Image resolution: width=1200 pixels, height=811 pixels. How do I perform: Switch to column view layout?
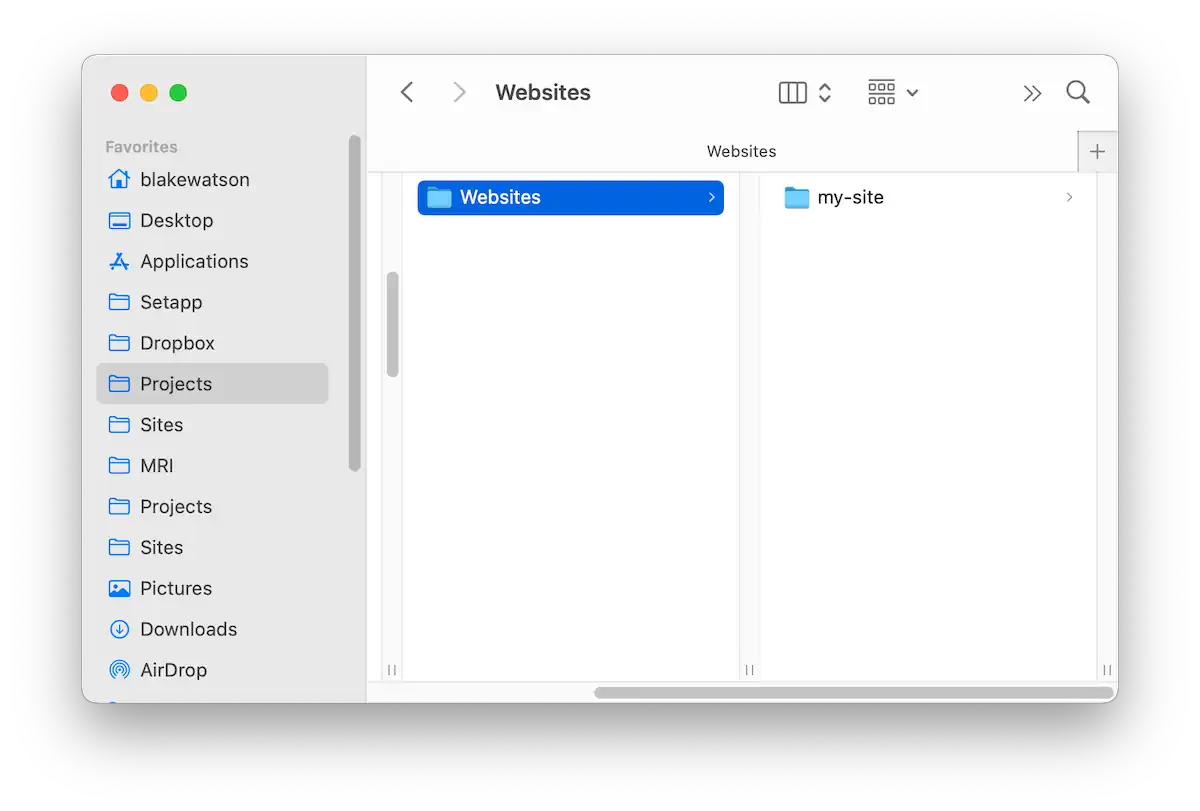click(x=791, y=92)
